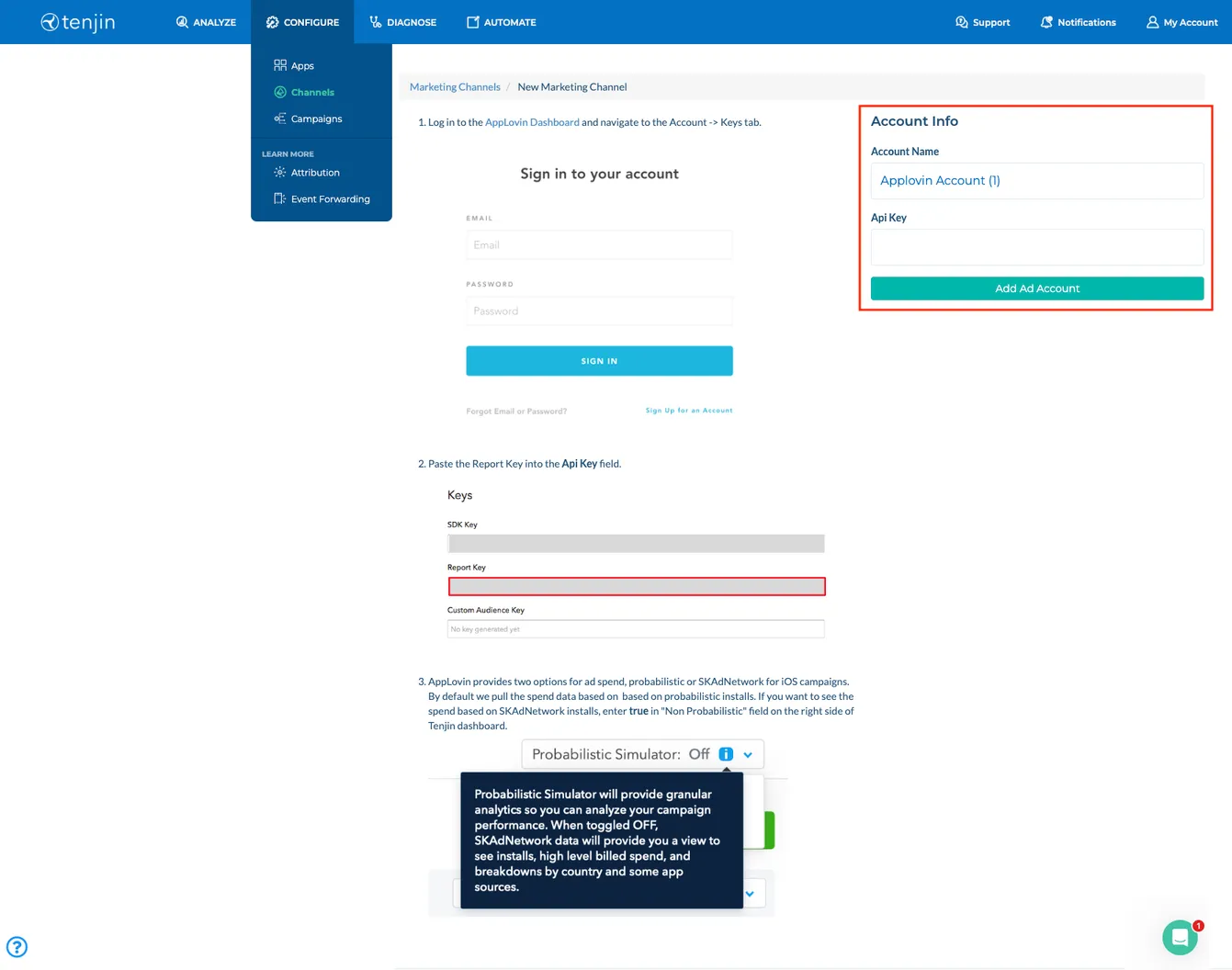Open the live chat bubble with notification badge
This screenshot has height=970, width=1232.
click(x=1180, y=937)
